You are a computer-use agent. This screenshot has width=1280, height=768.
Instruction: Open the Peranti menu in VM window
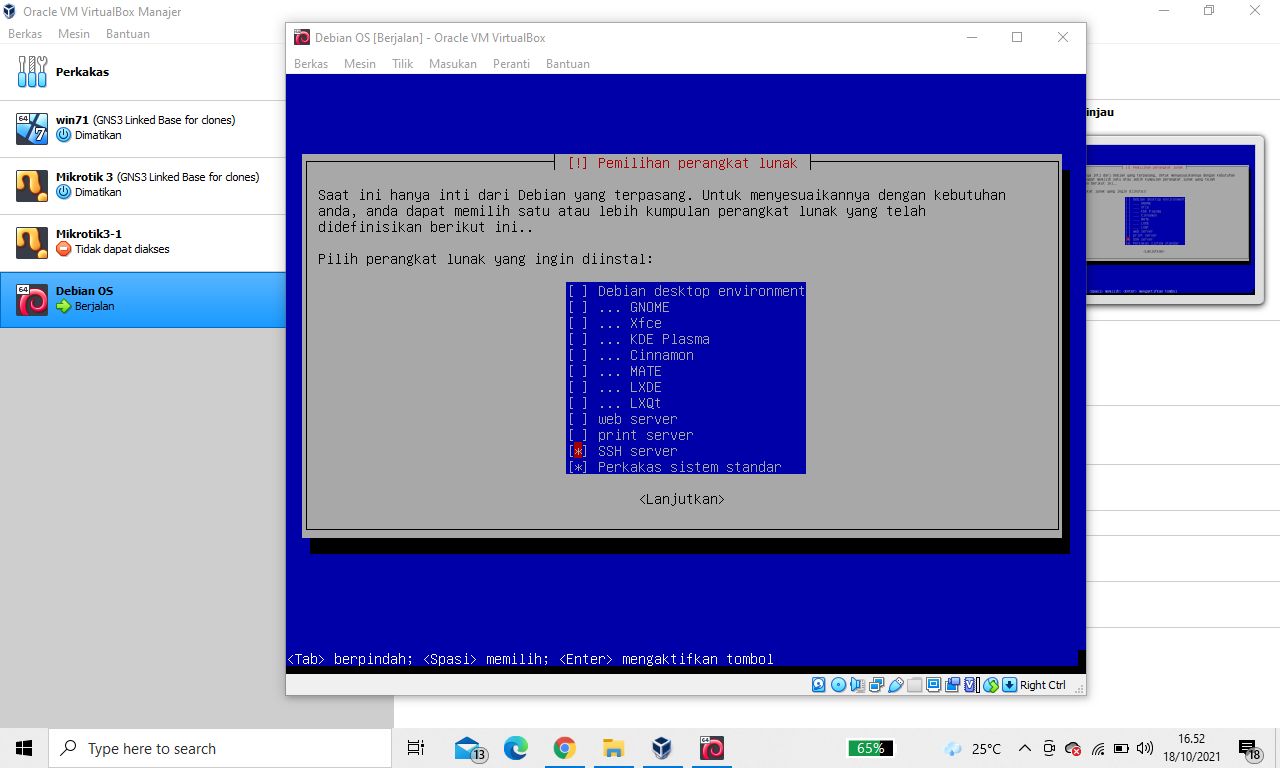click(x=511, y=63)
